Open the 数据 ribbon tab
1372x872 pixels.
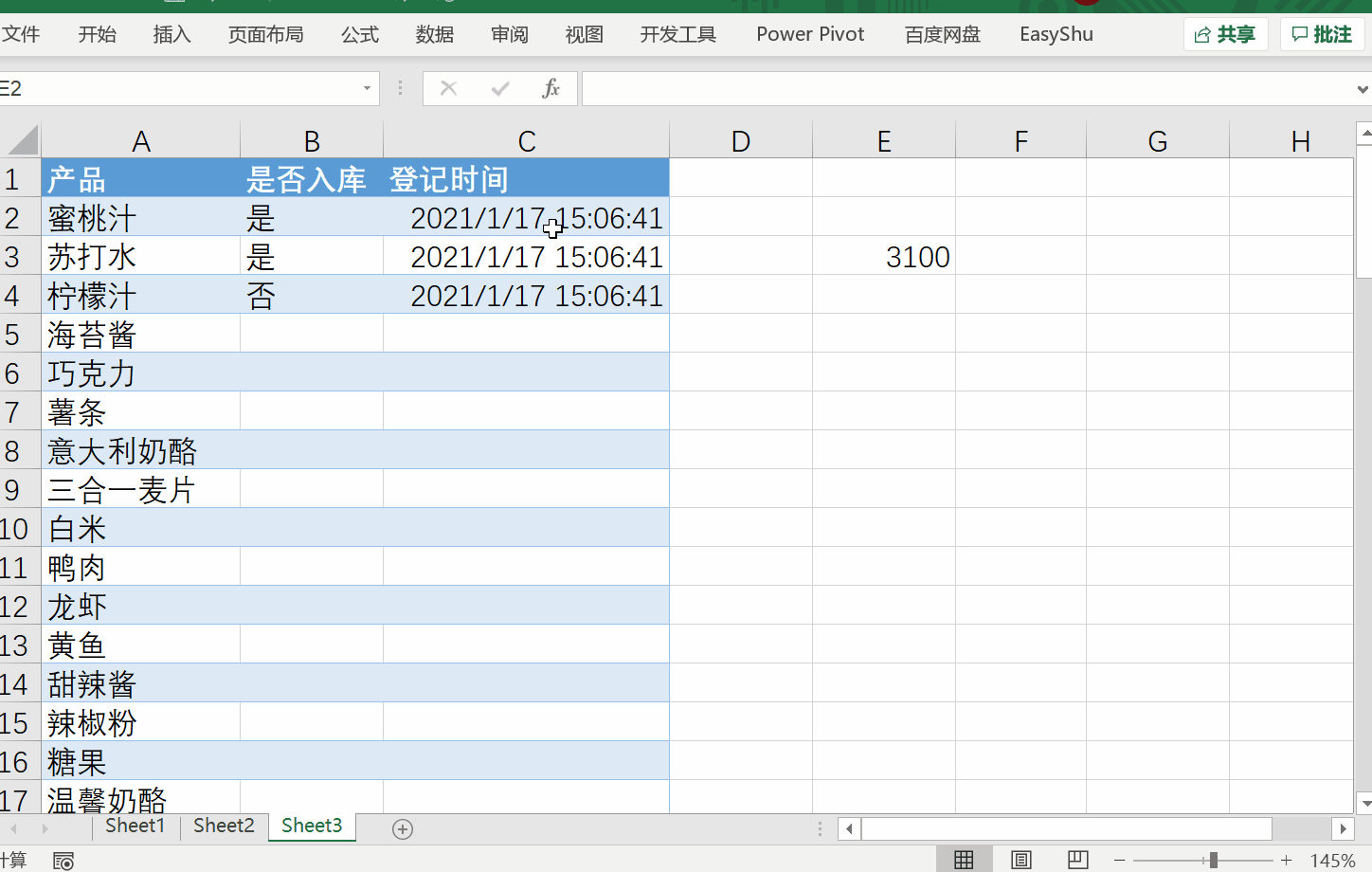point(435,35)
